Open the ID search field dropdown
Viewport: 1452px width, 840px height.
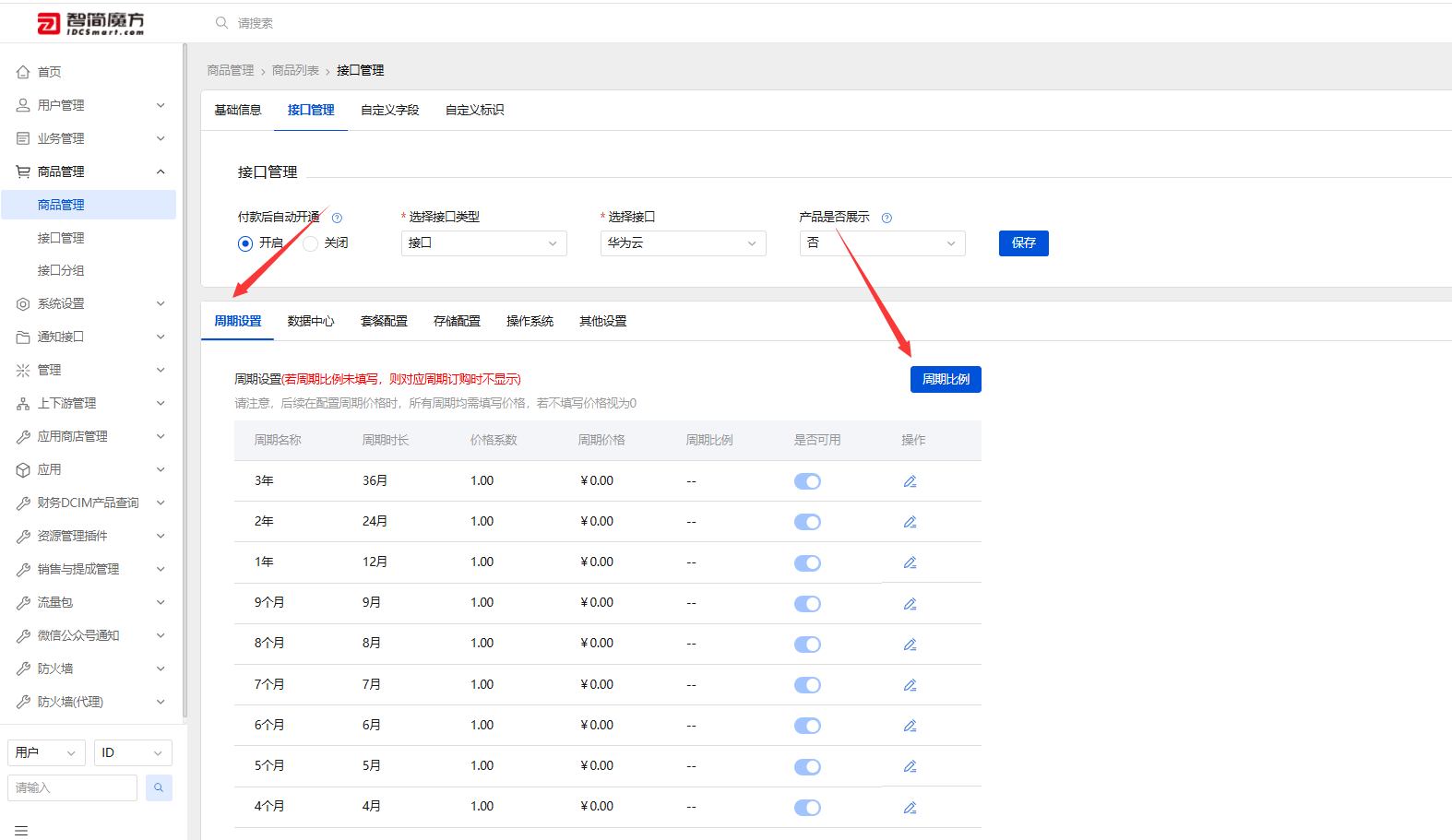(x=133, y=753)
